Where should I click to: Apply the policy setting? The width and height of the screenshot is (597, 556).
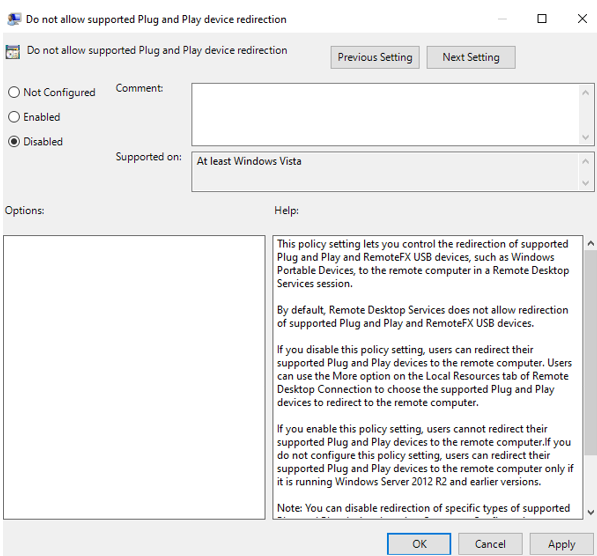pos(562,544)
